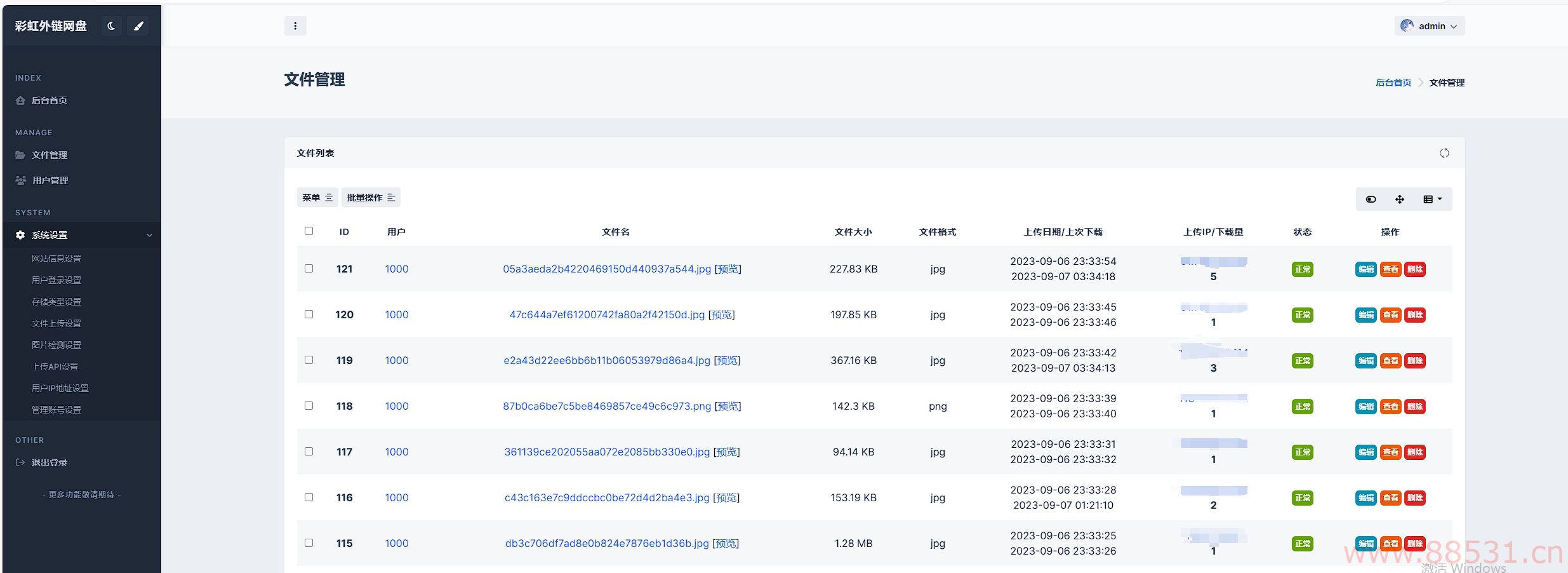Expand the 系统设置 sidebar section
This screenshot has width=1568, height=573.
pos(82,235)
